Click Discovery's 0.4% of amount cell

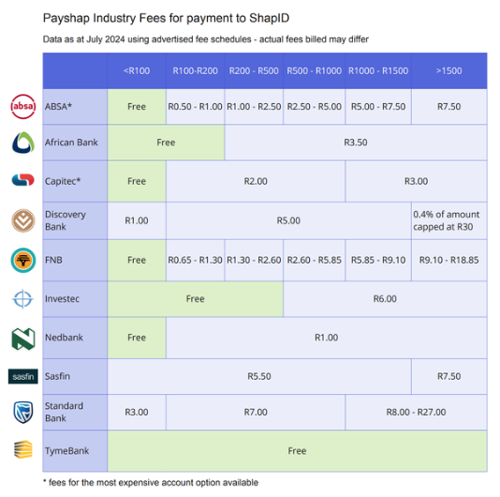[449, 221]
